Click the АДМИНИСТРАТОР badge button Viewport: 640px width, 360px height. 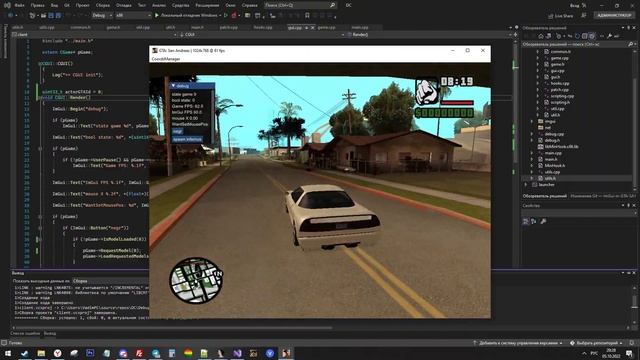[x=614, y=16]
